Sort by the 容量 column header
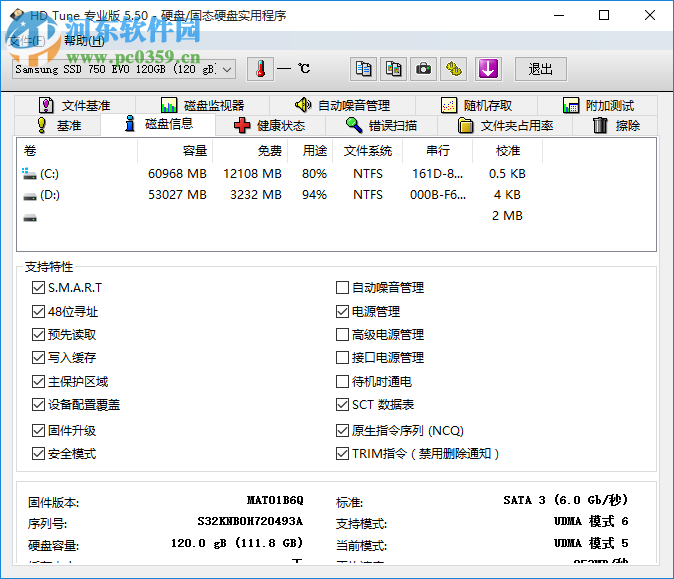 tap(175, 151)
